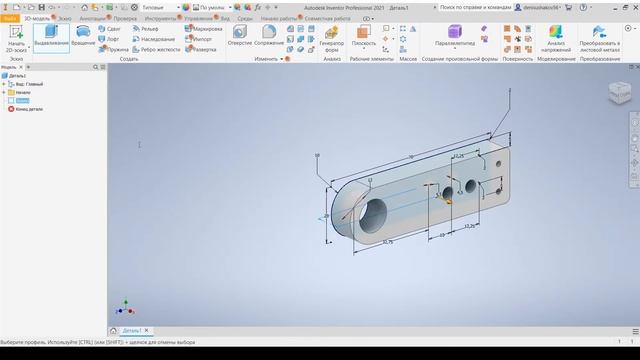Open dropdown under Параллелепипед button

coord(455,49)
